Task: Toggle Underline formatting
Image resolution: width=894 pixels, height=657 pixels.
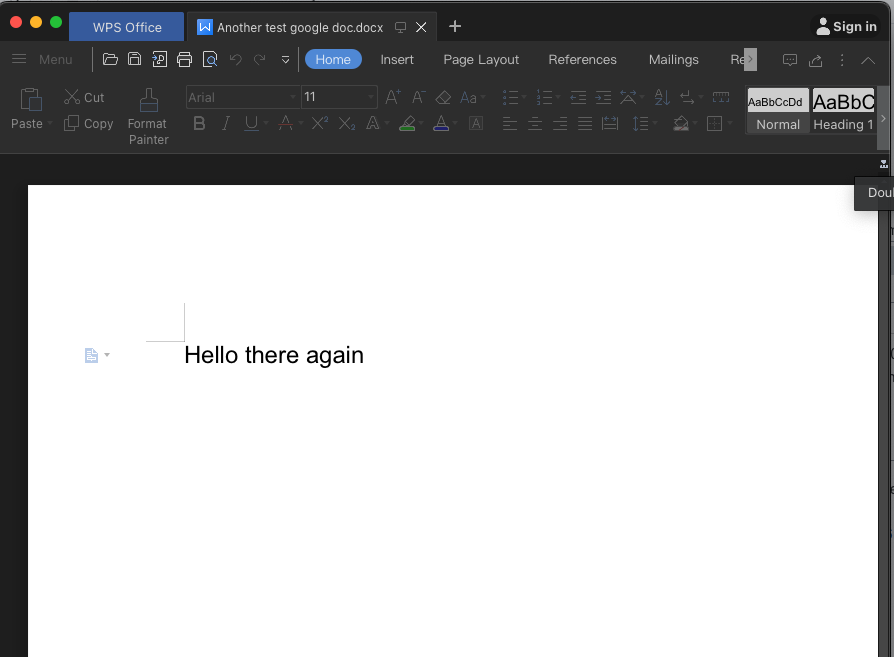Action: (251, 123)
